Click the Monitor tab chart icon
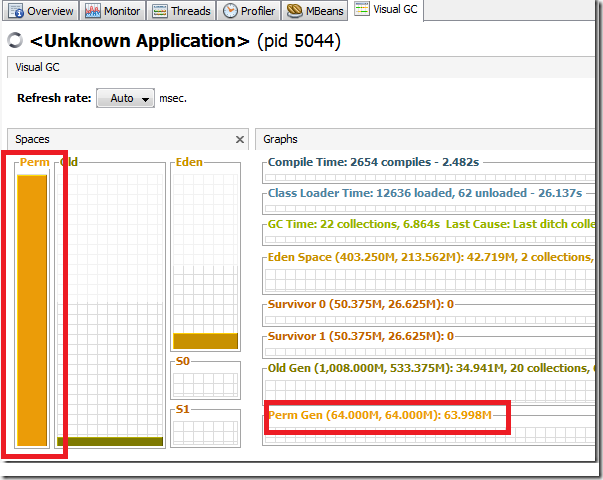603x480 pixels. pyautogui.click(x=92, y=11)
